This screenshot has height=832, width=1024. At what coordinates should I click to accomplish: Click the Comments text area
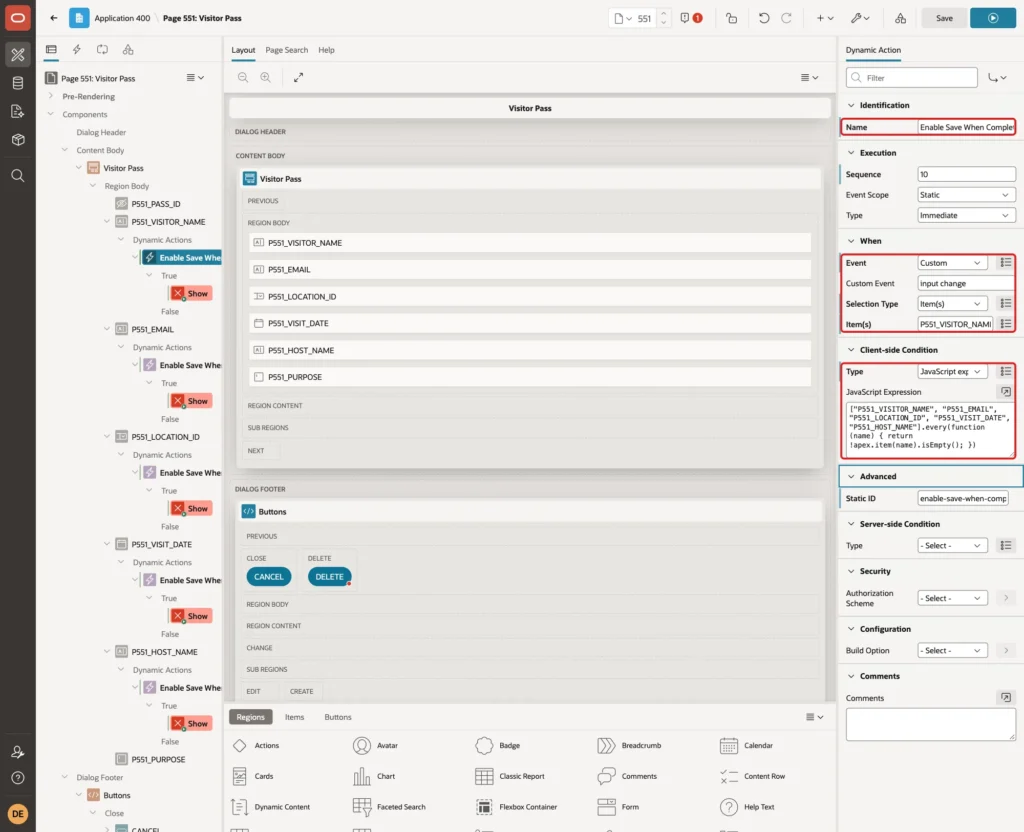point(931,725)
